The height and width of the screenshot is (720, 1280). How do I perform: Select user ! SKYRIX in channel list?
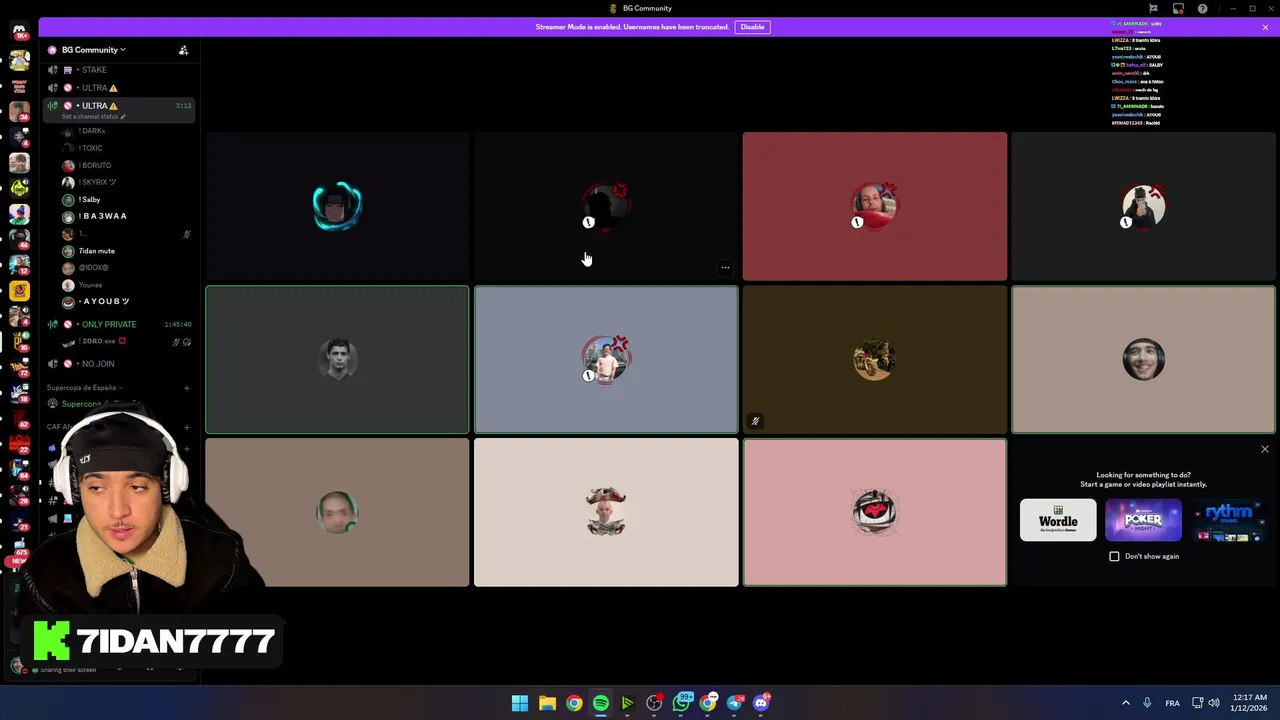tap(96, 182)
